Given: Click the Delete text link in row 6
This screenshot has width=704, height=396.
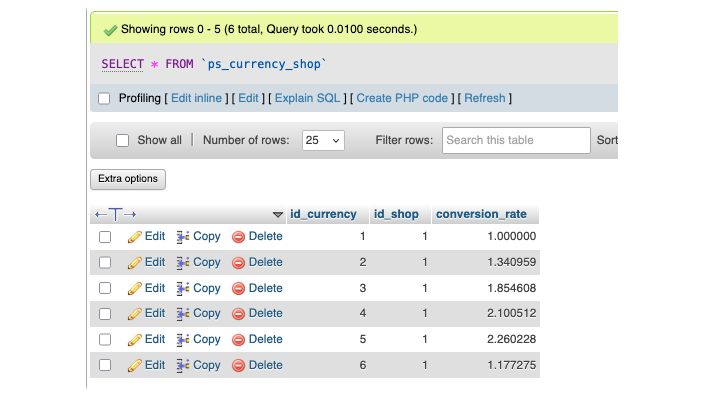Looking at the screenshot, I should pyautogui.click(x=266, y=365).
